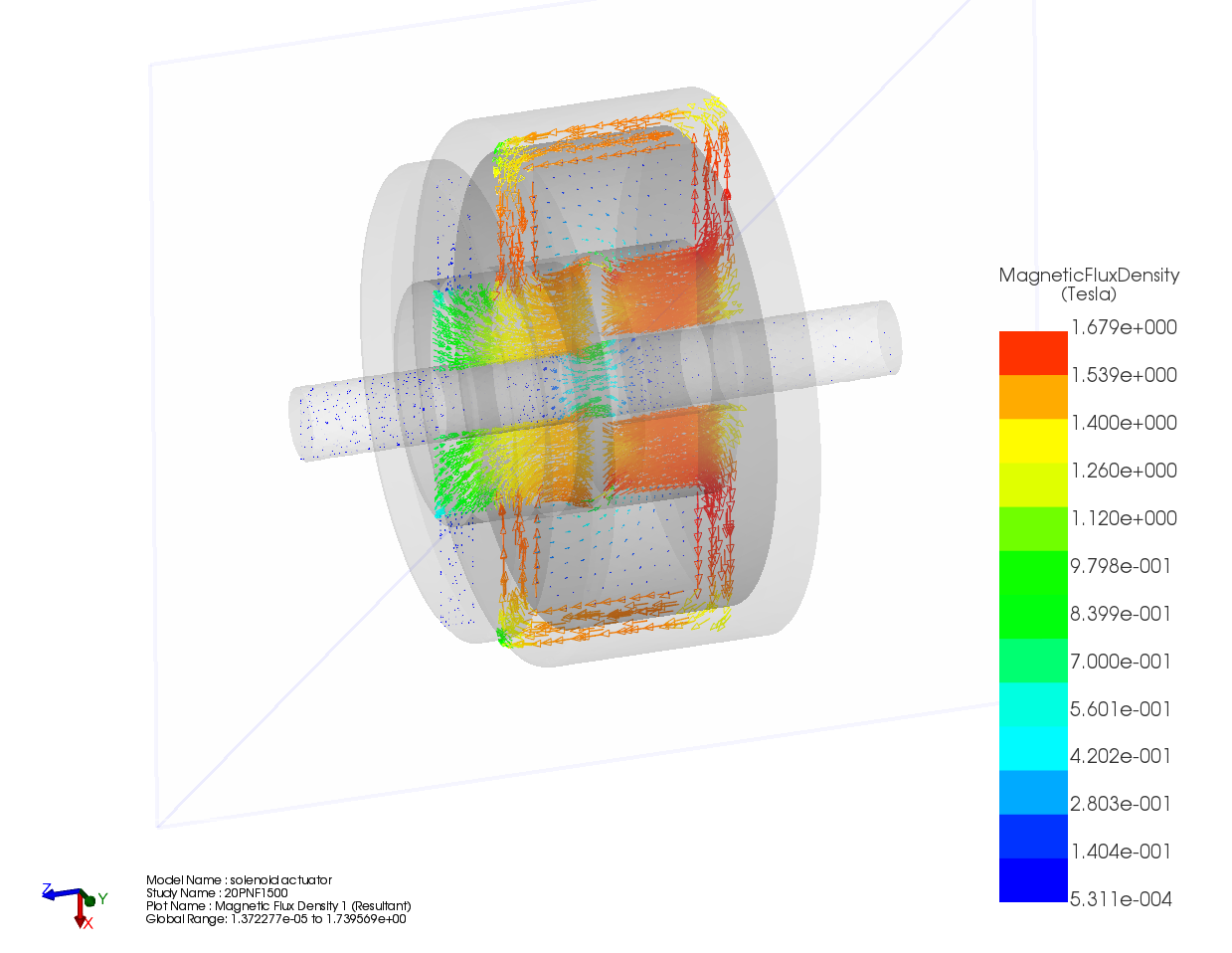Click the yellow segment in the color legend
This screenshot has height=953, width=1232.
(1032, 441)
